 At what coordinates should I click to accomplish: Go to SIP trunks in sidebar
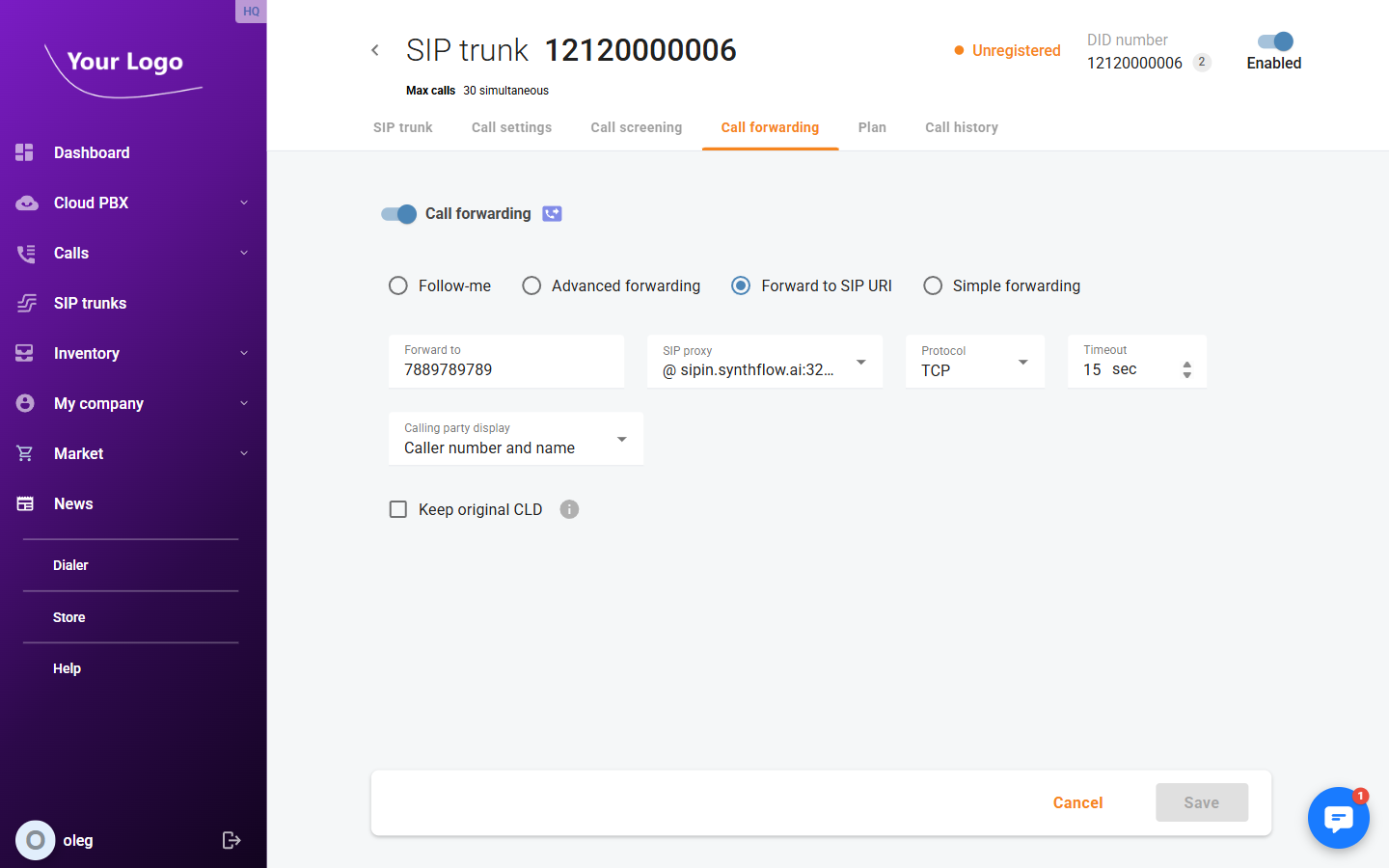(x=90, y=303)
